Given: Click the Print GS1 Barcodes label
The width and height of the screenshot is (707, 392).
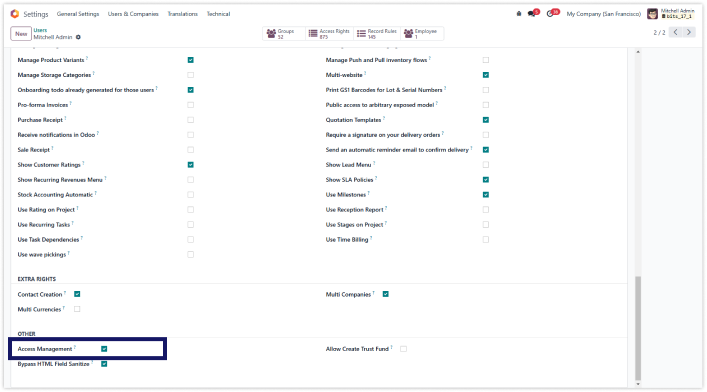Looking at the screenshot, I should [x=384, y=90].
